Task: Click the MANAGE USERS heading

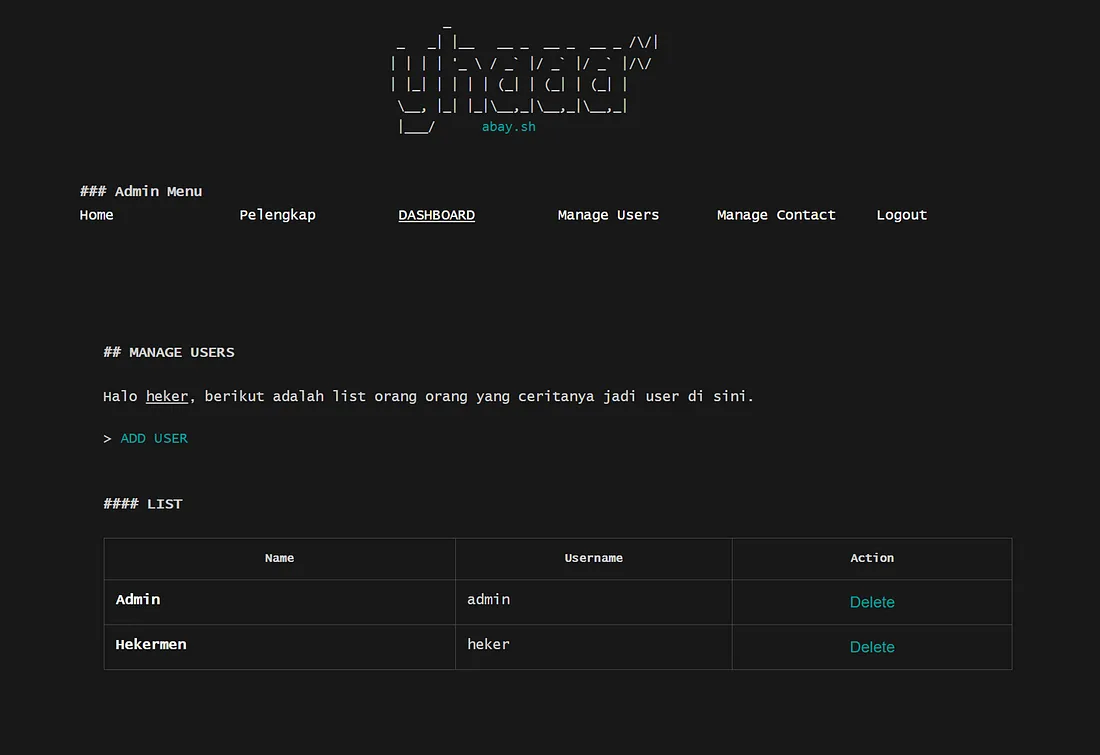Action: 169,352
